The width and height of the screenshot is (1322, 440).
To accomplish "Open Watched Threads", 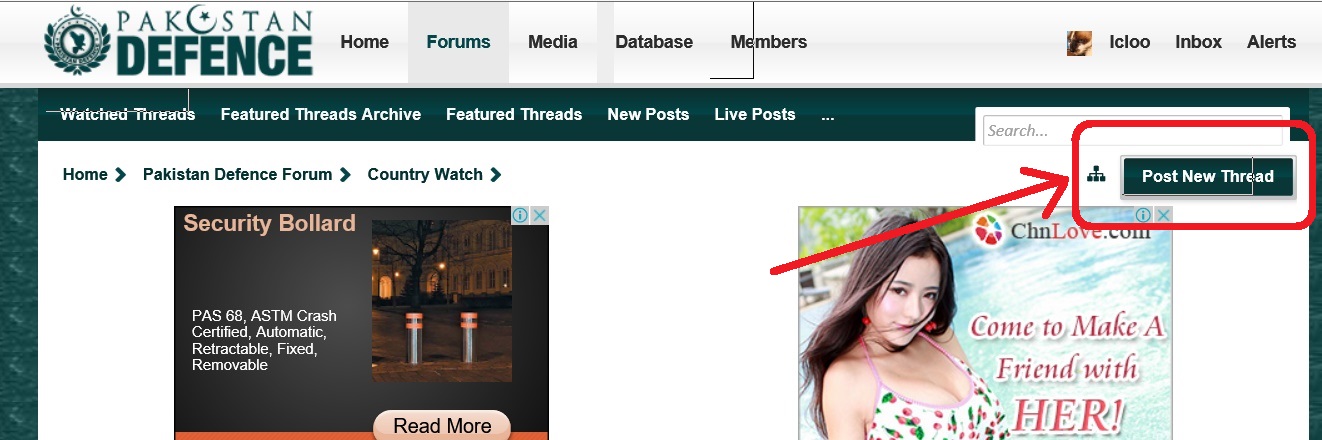I will tap(128, 114).
